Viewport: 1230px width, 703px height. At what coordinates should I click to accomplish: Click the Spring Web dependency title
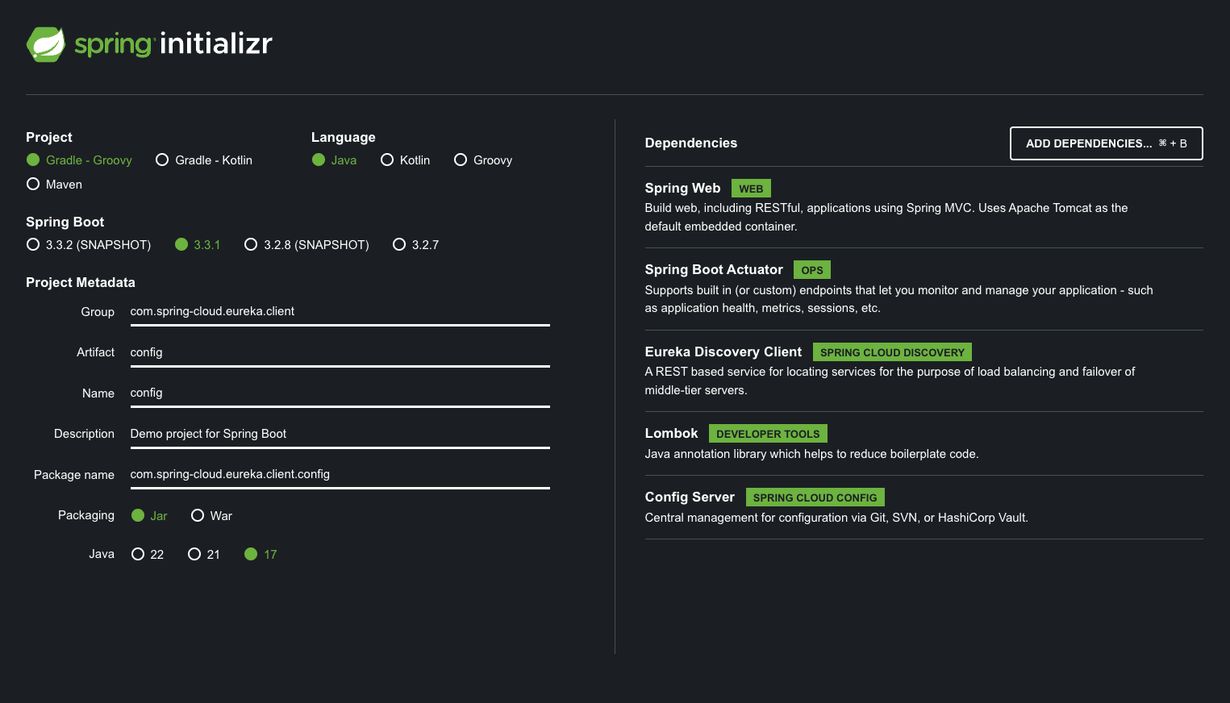coord(683,188)
